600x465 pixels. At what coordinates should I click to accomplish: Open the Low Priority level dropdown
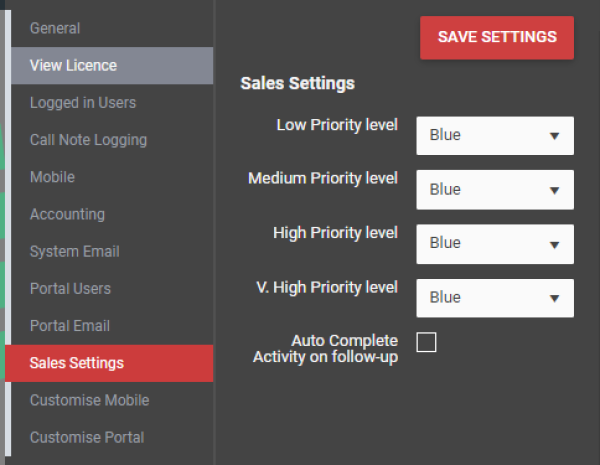[495, 135]
